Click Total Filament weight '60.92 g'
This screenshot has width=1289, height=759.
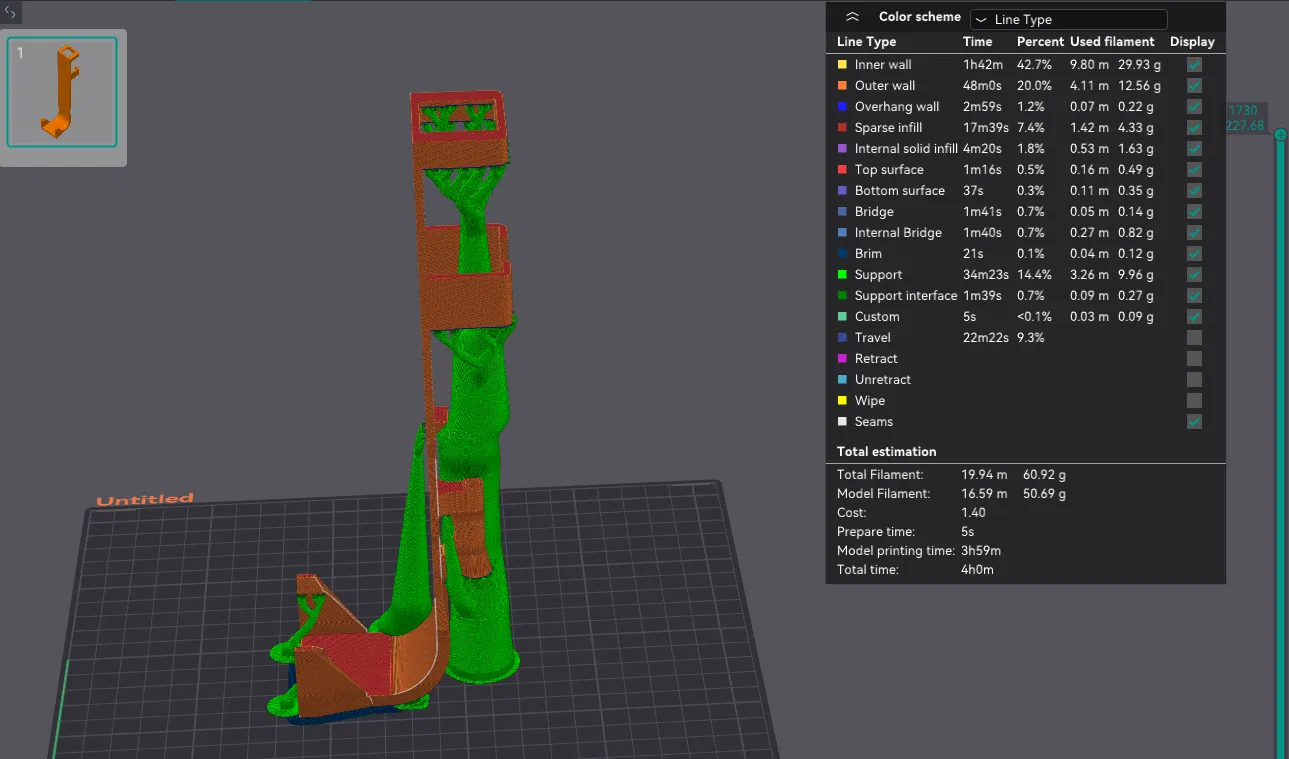[x=1044, y=475]
